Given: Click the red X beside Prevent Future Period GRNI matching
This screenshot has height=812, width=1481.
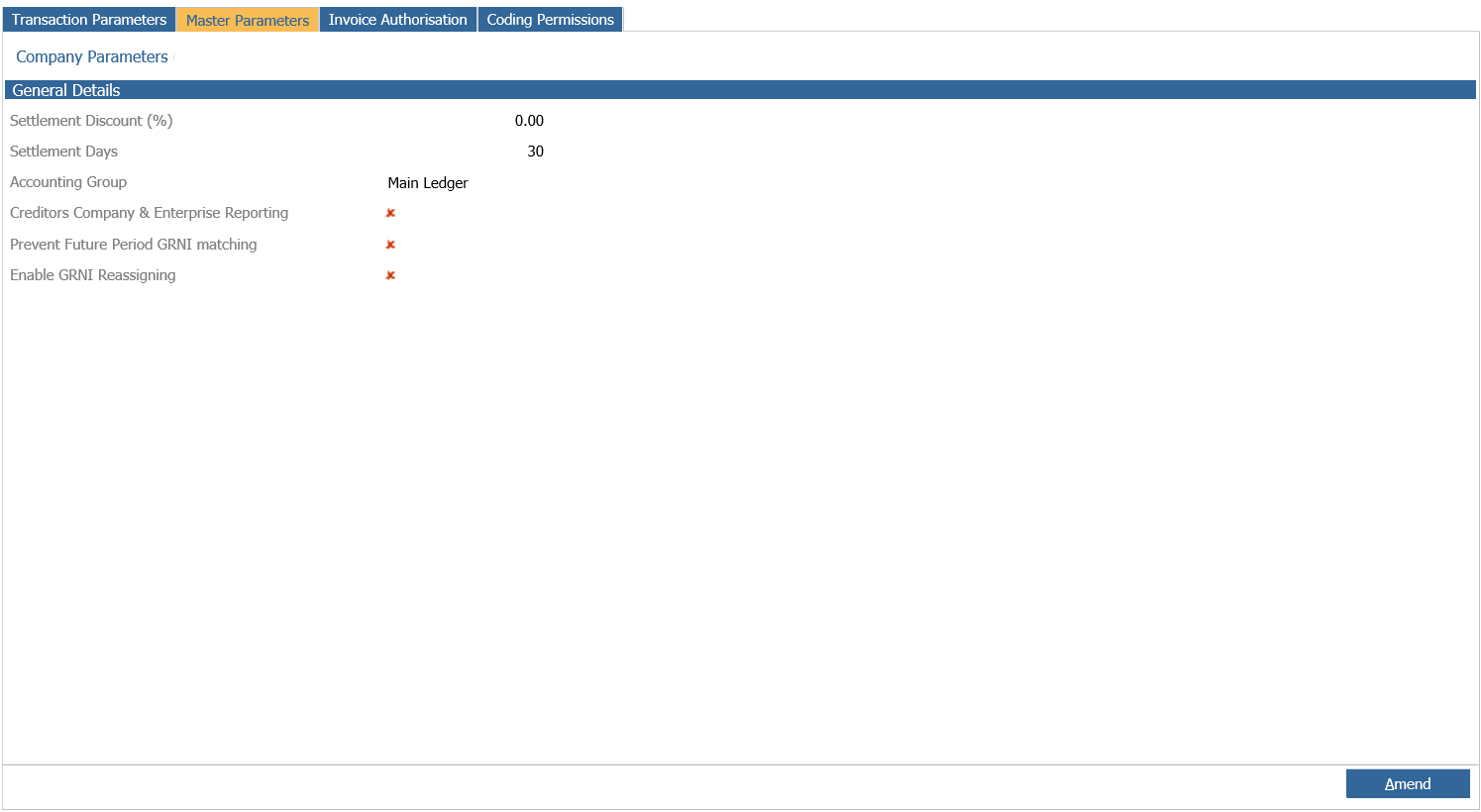Looking at the screenshot, I should point(390,245).
